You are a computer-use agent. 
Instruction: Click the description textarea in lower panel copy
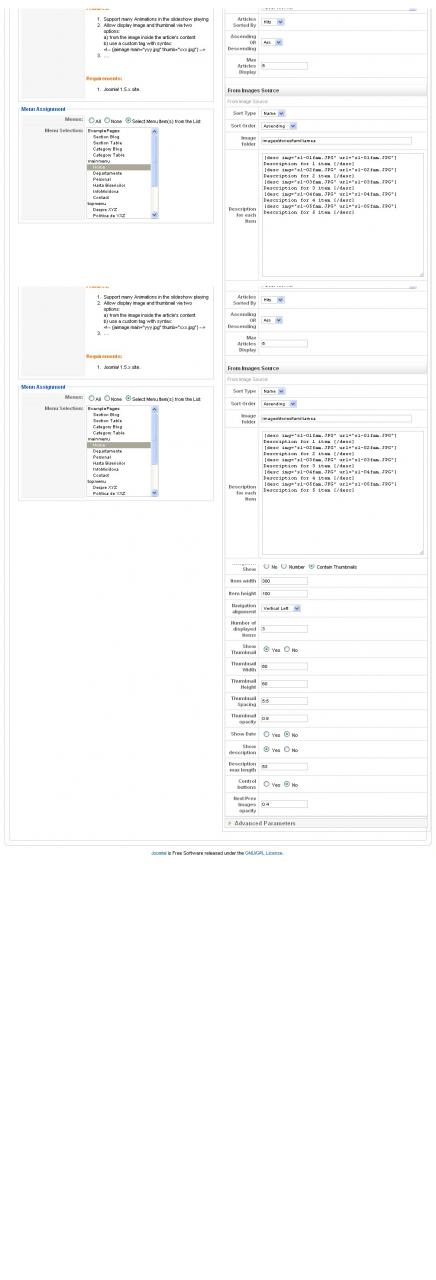point(342,493)
